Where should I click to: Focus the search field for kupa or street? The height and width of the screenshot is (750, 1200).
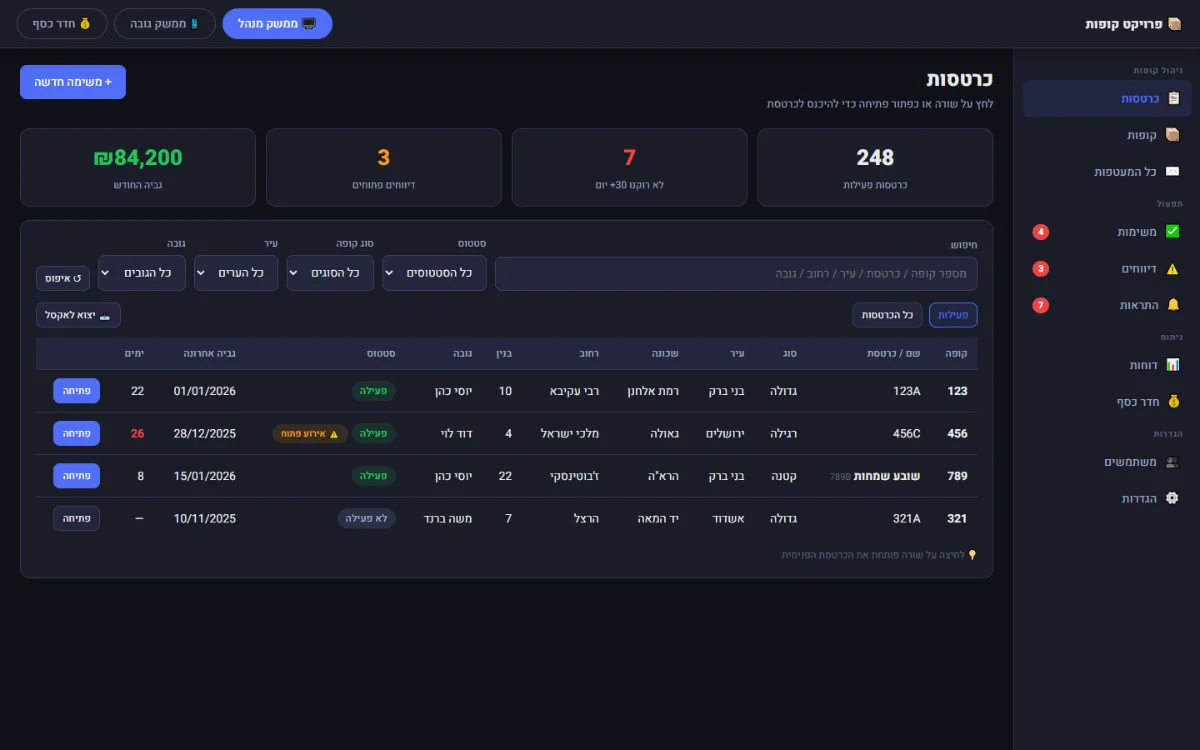tap(736, 274)
